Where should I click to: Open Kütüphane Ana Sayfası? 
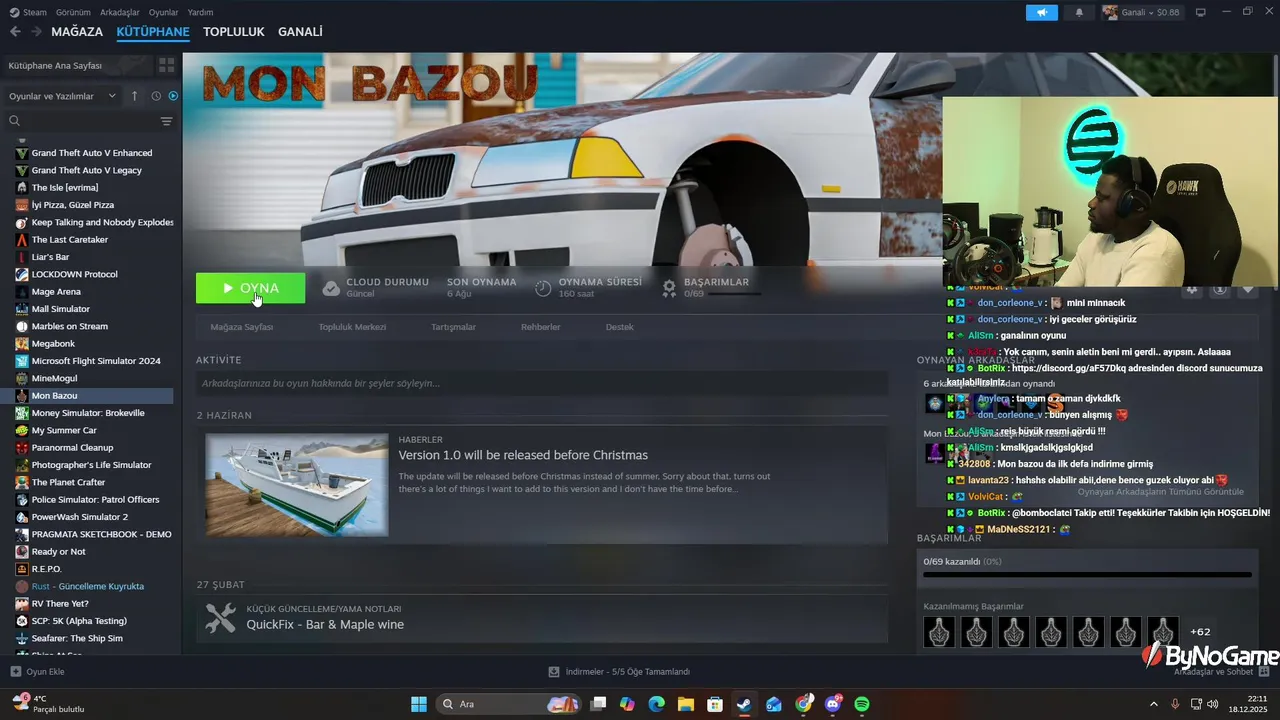78,65
